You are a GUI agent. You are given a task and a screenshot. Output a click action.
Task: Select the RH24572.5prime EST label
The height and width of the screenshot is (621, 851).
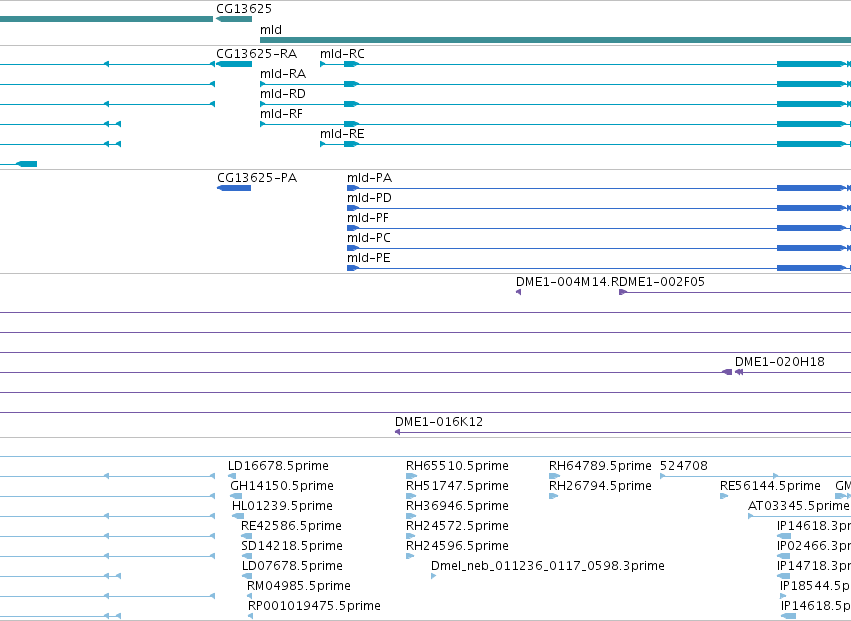click(457, 527)
